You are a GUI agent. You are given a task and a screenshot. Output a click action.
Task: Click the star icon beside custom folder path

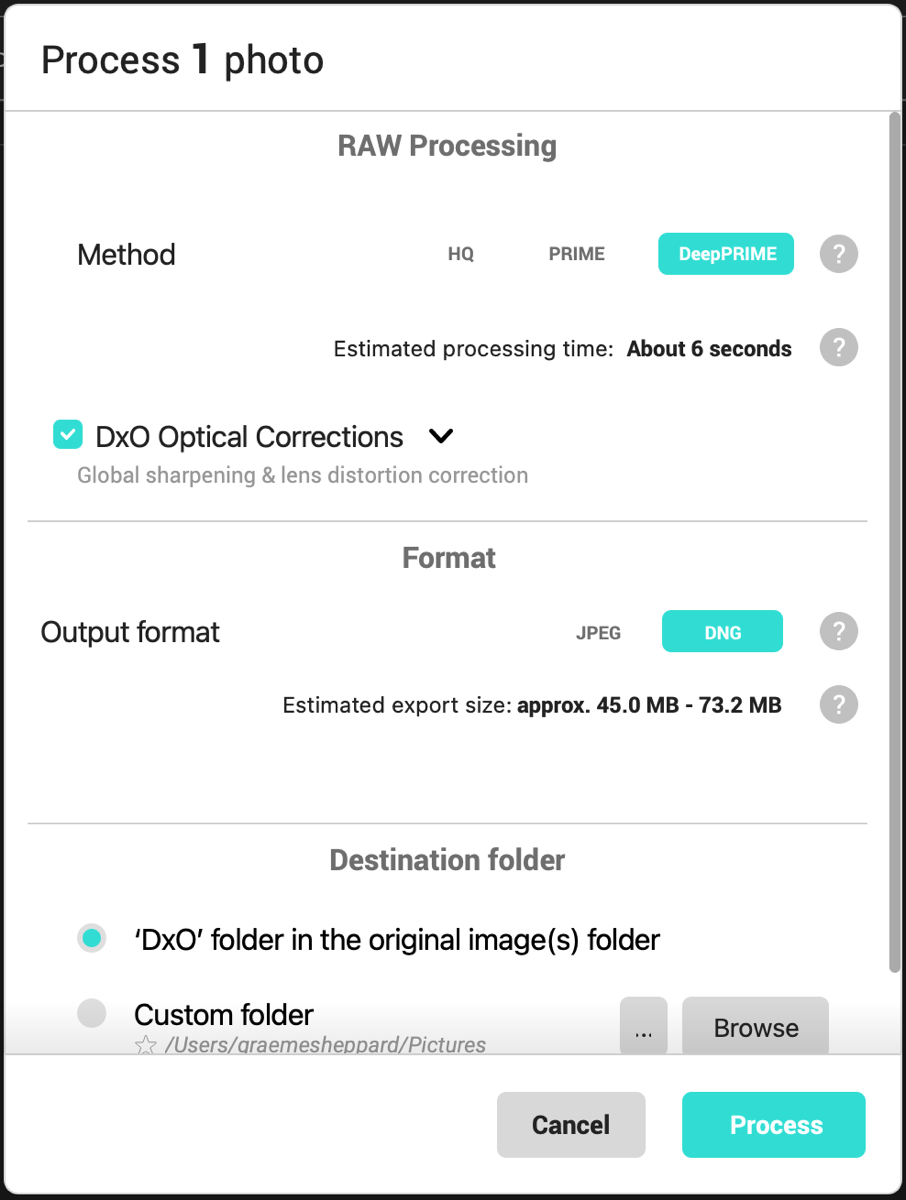(146, 1045)
